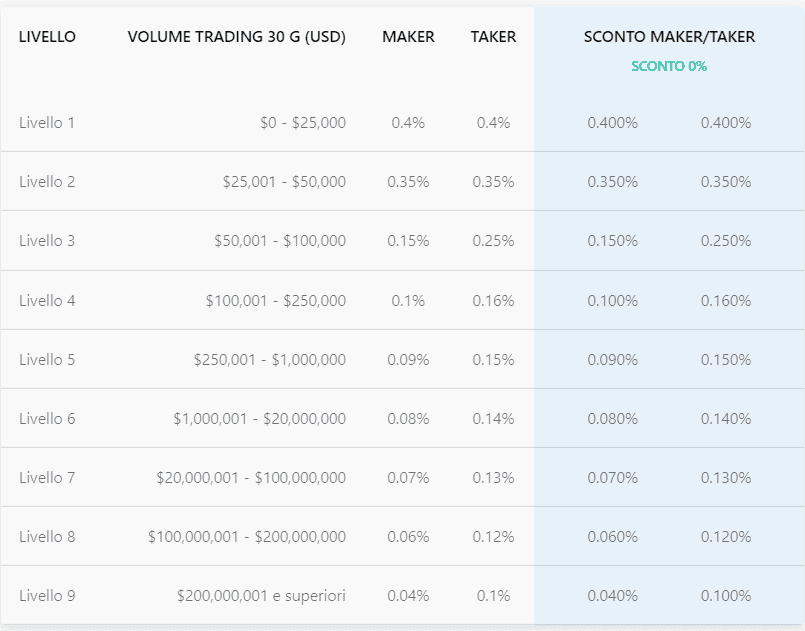Click the MAKER column header

pyautogui.click(x=408, y=37)
